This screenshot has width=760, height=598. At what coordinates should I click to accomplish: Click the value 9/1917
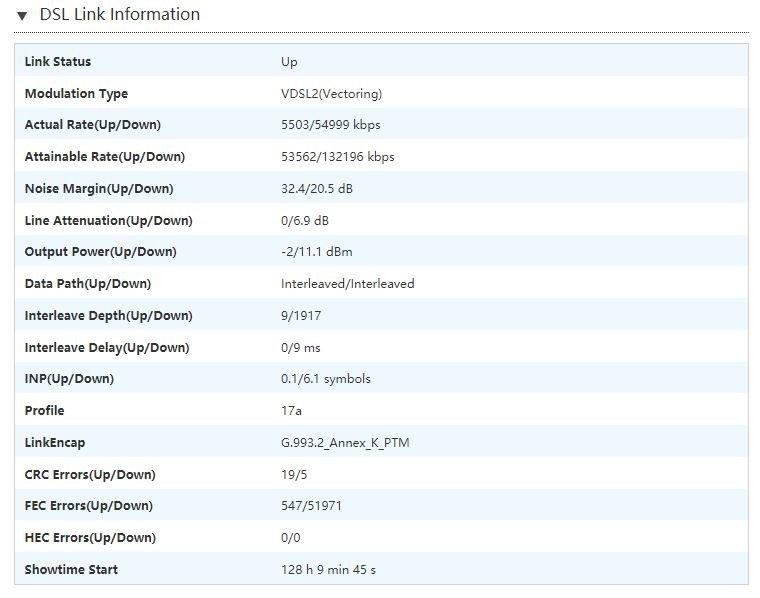[x=301, y=315]
